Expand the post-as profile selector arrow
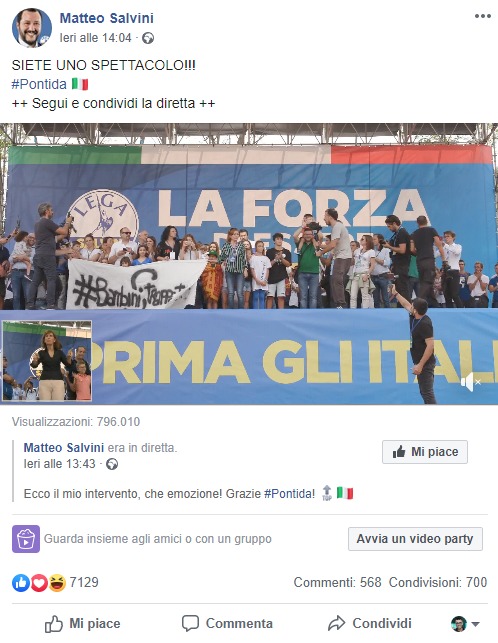Viewport: 498px width, 643px height. (x=475, y=624)
